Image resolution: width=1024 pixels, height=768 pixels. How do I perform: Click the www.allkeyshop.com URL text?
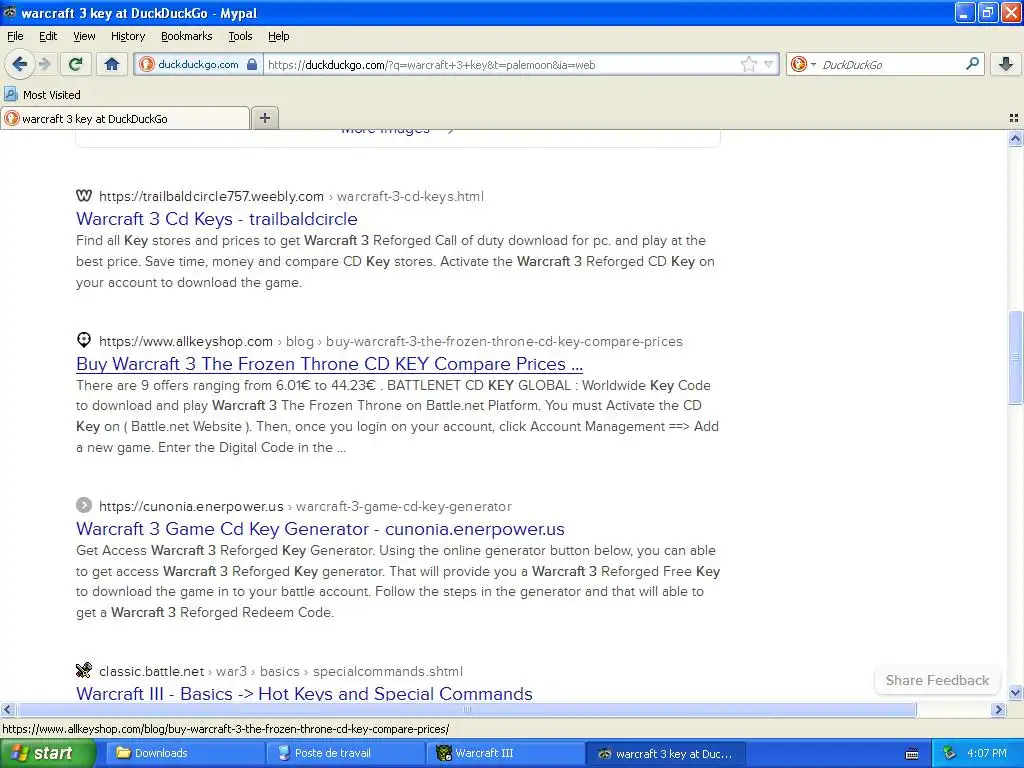[x=185, y=342]
